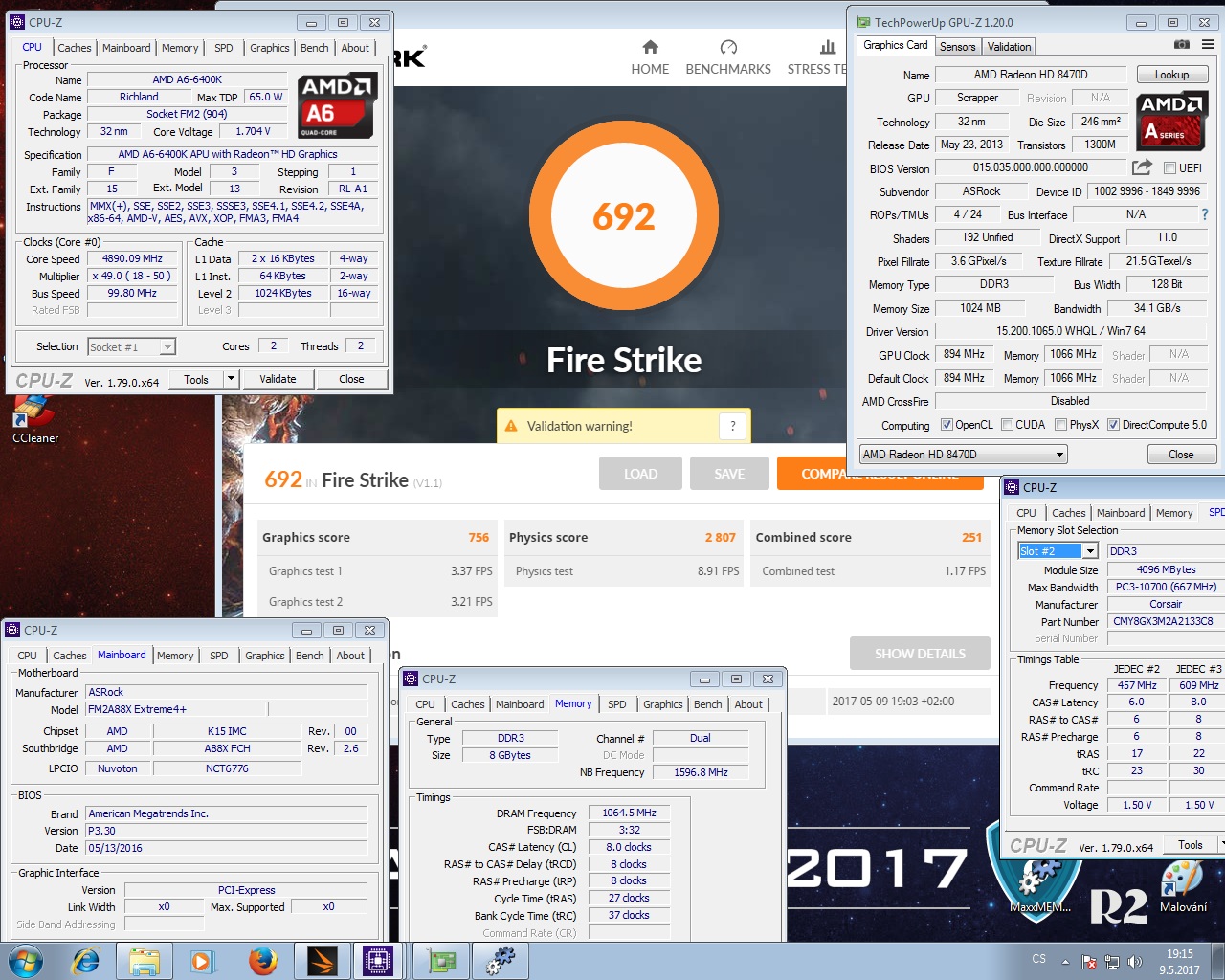Click the GPU-Z screenshot camera icon
The image size is (1225, 980).
[1182, 45]
